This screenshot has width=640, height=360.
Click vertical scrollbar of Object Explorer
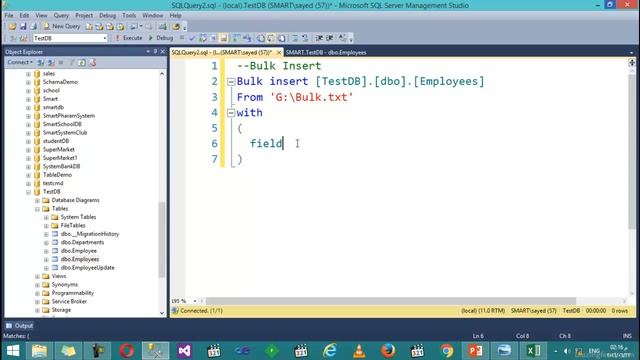[x=162, y=240]
